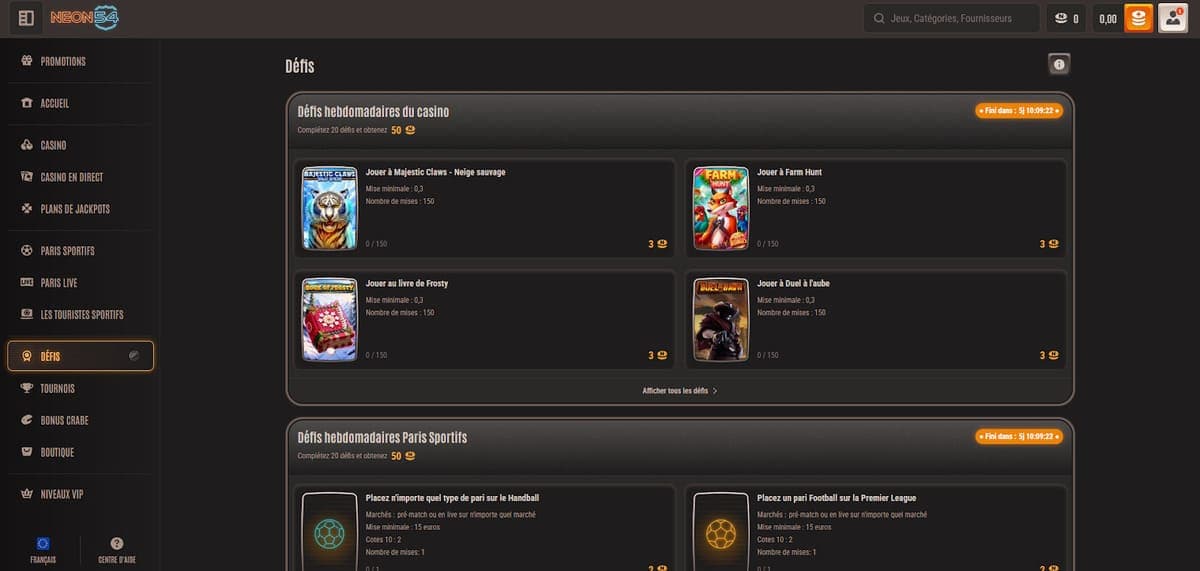Click the Farm Hunt game thumbnail
The height and width of the screenshot is (571, 1200).
pos(721,208)
